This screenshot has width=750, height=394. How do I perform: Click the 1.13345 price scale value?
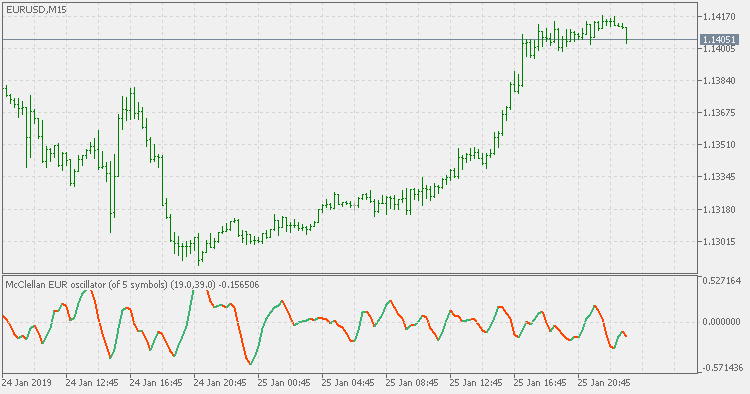[719, 177]
